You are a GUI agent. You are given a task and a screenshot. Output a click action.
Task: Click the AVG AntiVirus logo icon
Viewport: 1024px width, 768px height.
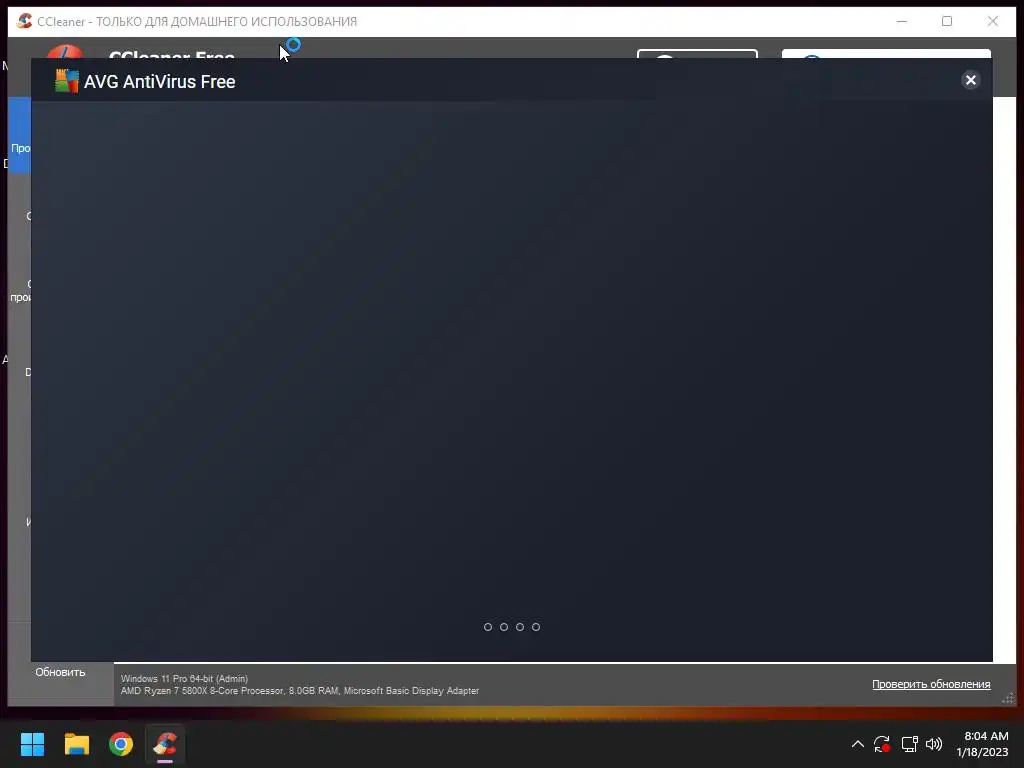click(67, 81)
